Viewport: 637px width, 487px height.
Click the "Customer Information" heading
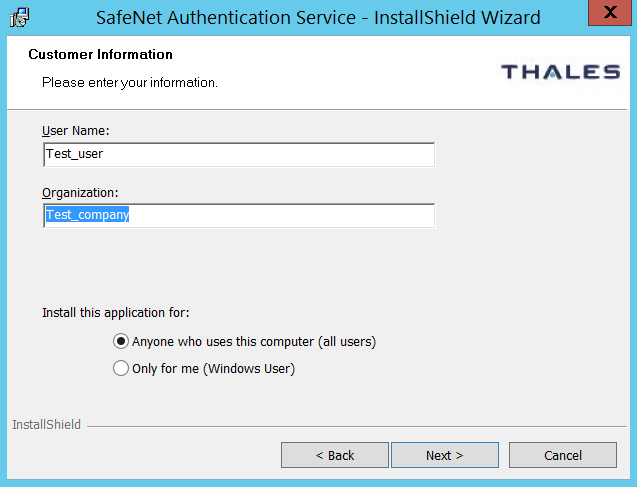tap(100, 55)
